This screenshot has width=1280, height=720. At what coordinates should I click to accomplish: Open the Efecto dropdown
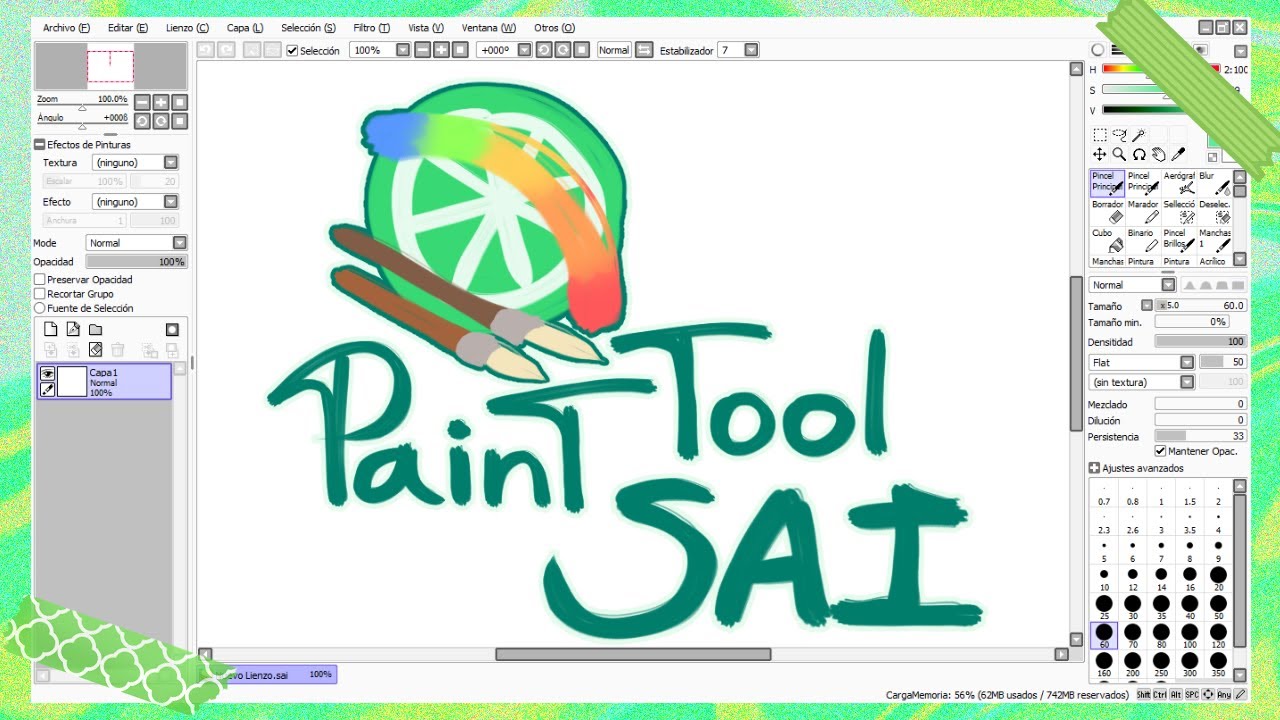[171, 201]
